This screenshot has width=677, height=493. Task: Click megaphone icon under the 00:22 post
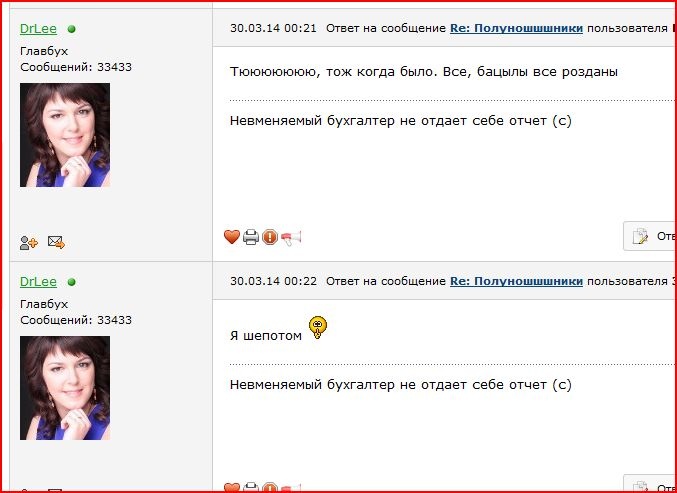coord(291,488)
